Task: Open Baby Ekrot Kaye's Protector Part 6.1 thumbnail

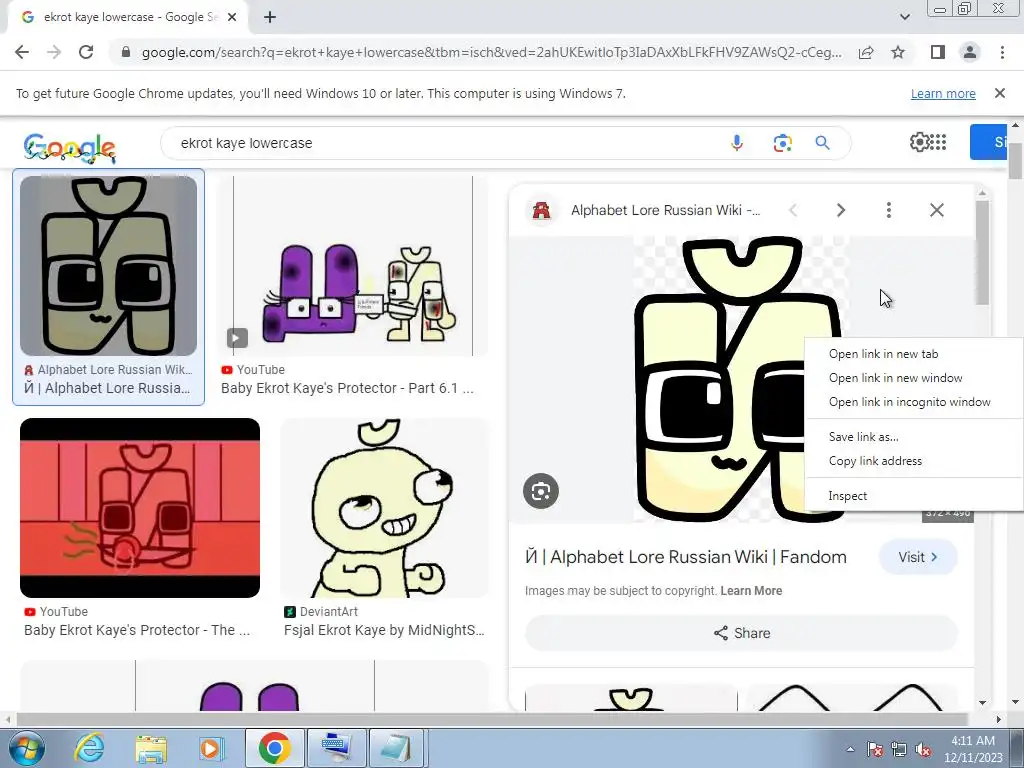Action: click(x=353, y=266)
